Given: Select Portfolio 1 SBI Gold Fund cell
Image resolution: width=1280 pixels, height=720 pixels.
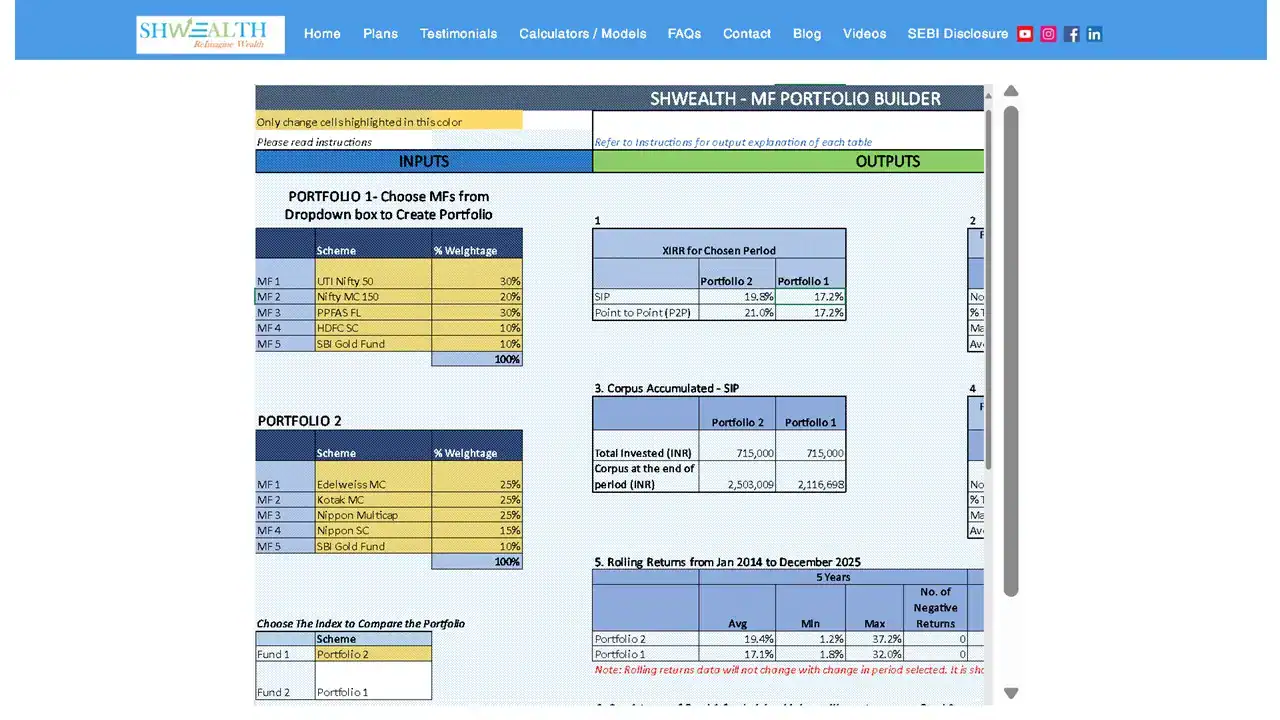Looking at the screenshot, I should coord(373,344).
